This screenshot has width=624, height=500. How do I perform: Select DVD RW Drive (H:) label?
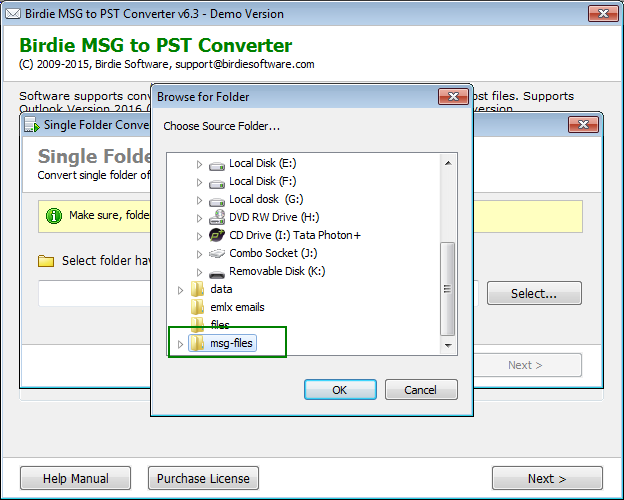[274, 217]
